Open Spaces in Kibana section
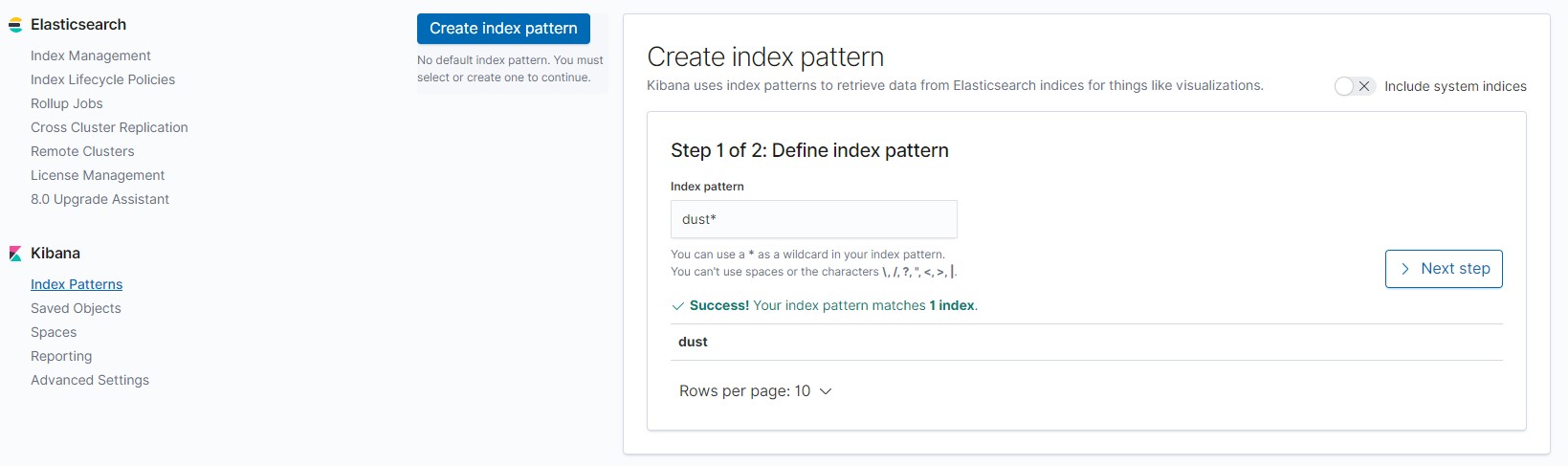This screenshot has width=1568, height=466. [54, 332]
